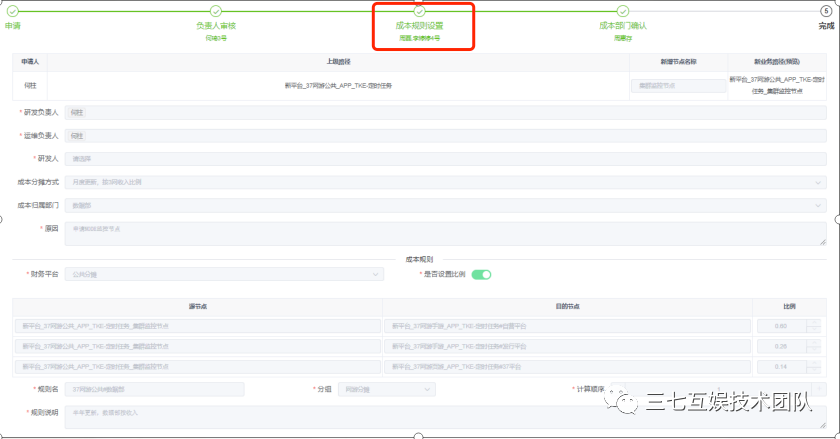Select the 申请 step label
The height and width of the screenshot is (439, 840).
click(x=13, y=26)
